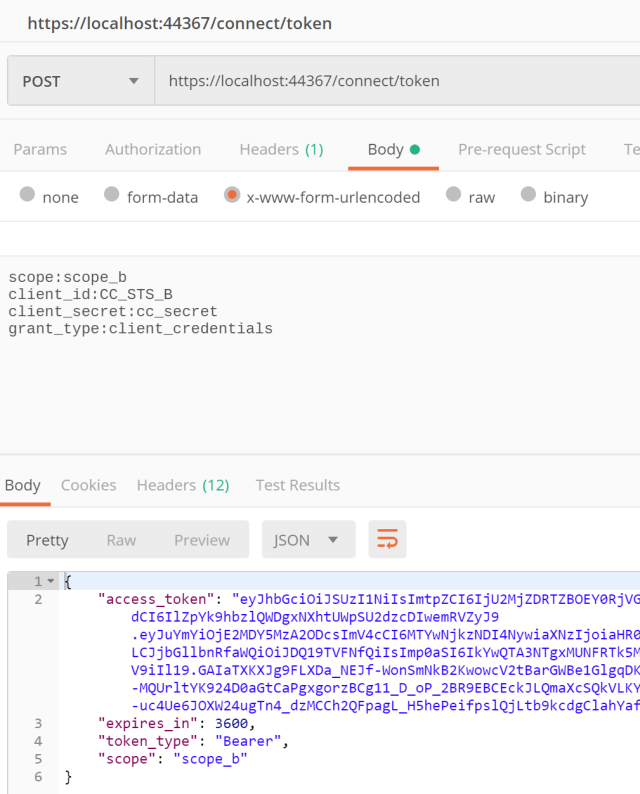Open response Headers (12) tab

(x=182, y=485)
